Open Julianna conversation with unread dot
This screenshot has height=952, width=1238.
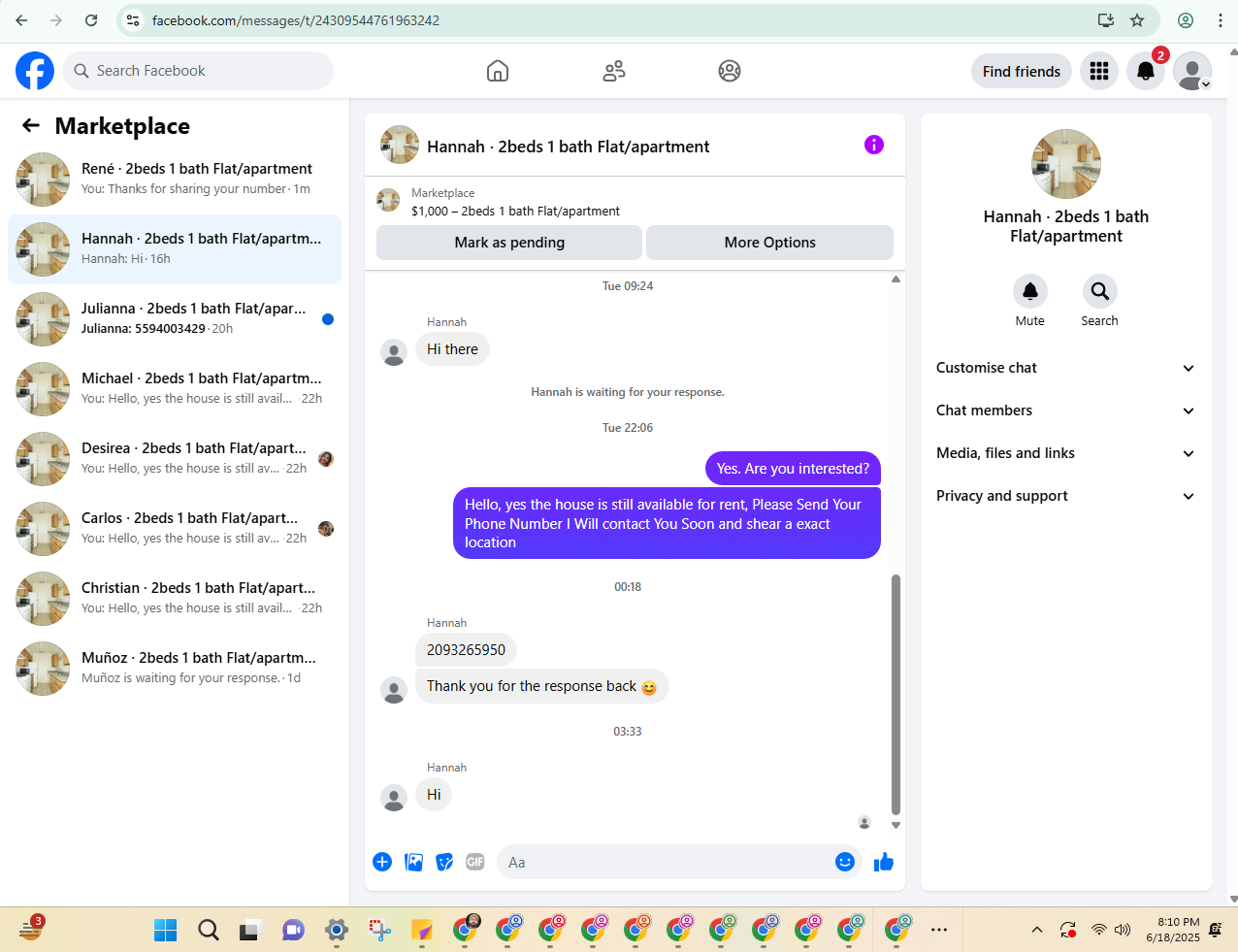[x=175, y=319]
